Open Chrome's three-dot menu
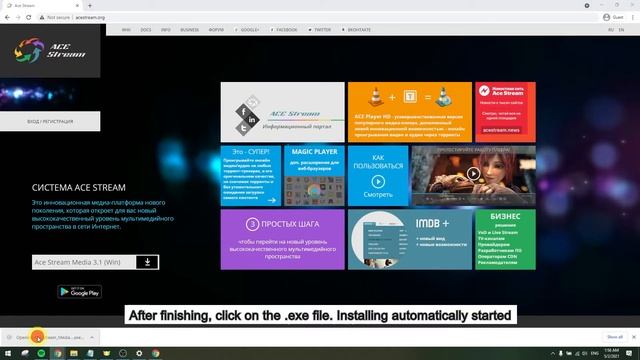Screen dimensions: 640x360 pyautogui.click(x=633, y=17)
